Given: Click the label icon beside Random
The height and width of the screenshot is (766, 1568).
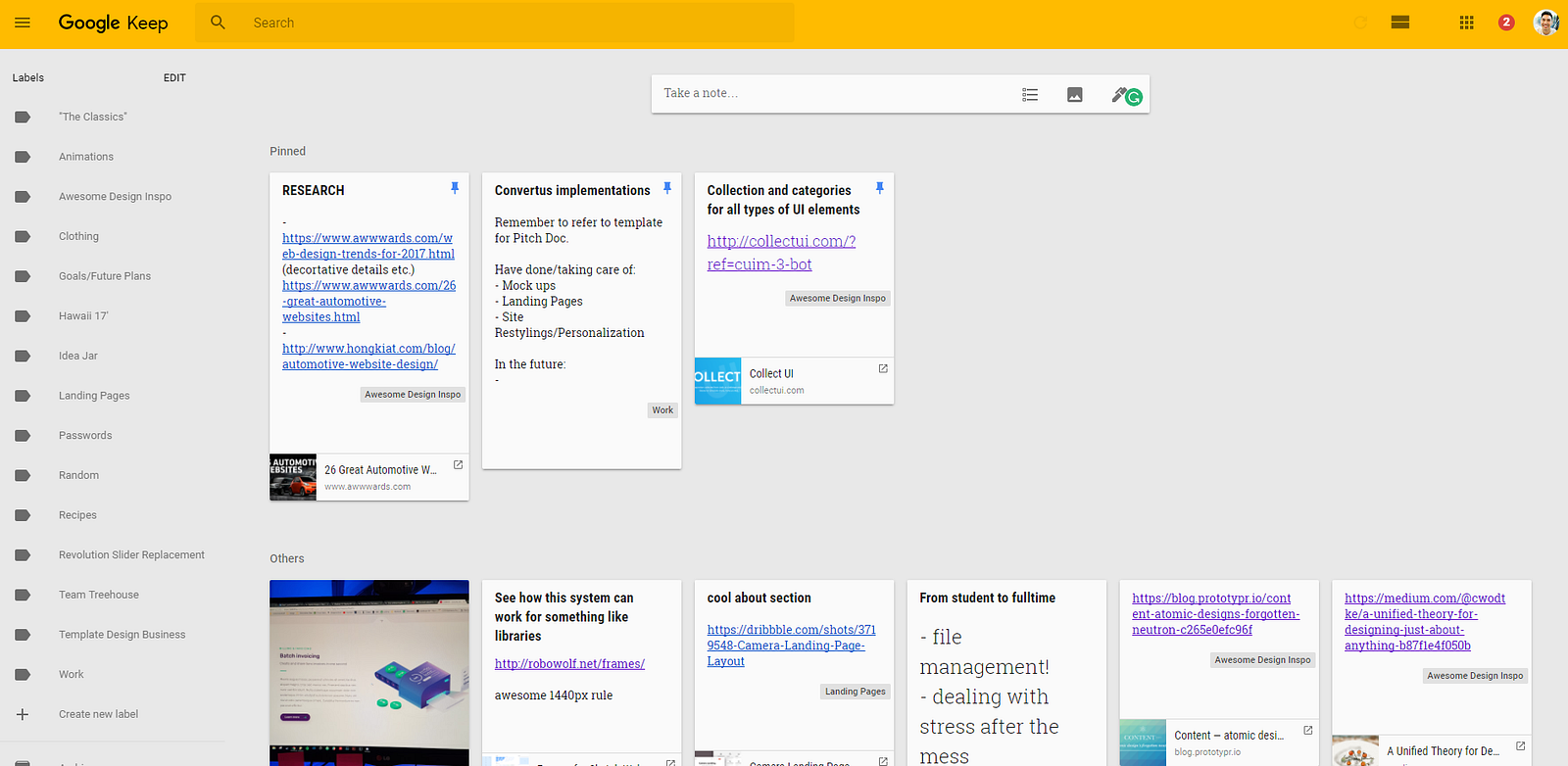Looking at the screenshot, I should [x=23, y=475].
